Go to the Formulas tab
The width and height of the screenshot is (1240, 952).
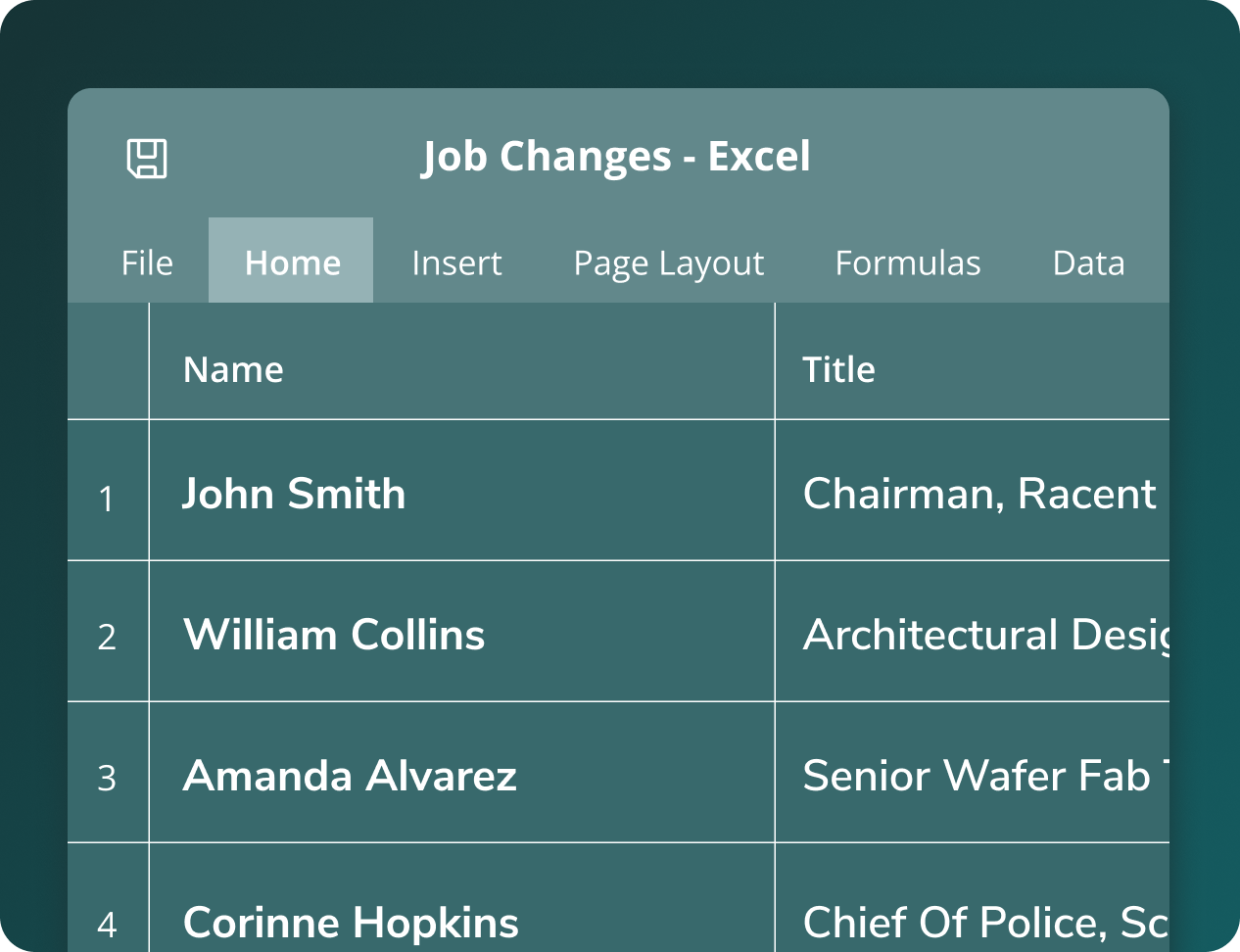(907, 262)
